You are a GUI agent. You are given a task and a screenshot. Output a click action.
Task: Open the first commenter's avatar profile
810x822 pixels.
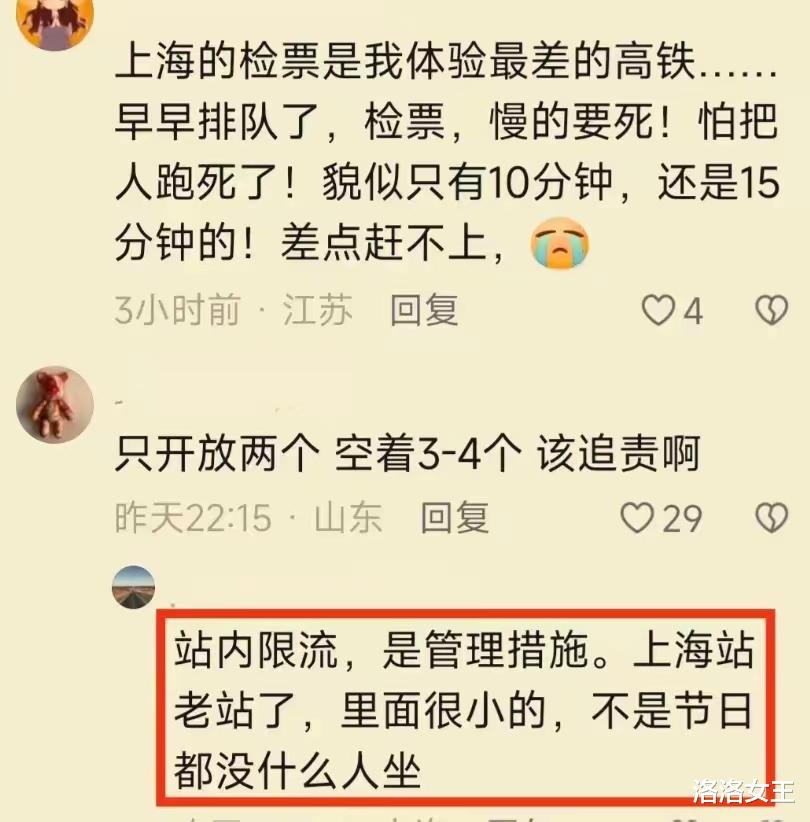[x=55, y=21]
